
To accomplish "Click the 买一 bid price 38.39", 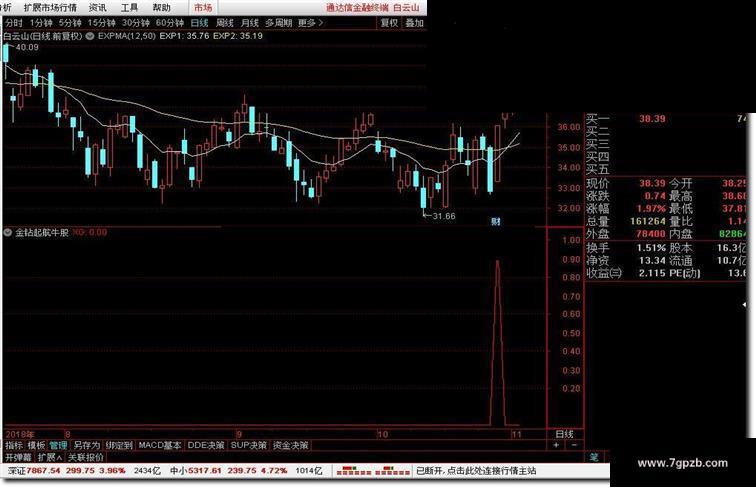I will pyautogui.click(x=652, y=119).
